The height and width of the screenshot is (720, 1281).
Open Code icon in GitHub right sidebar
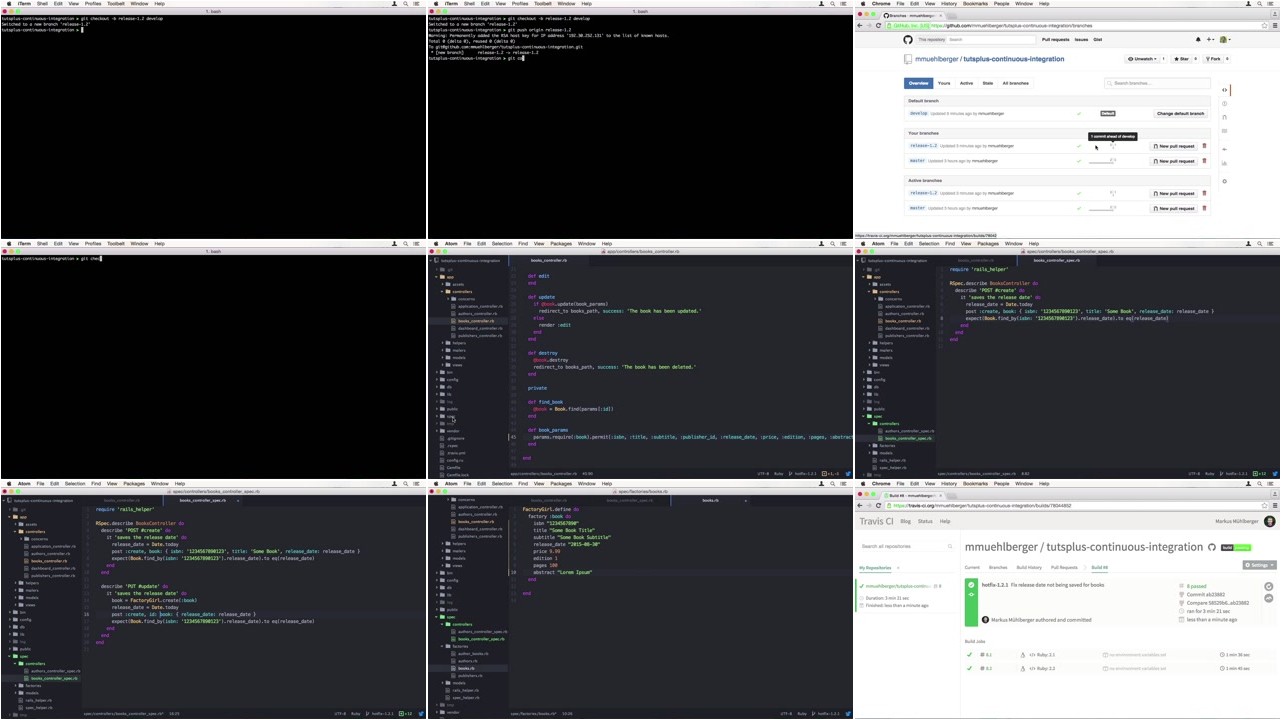pyautogui.click(x=1224, y=90)
